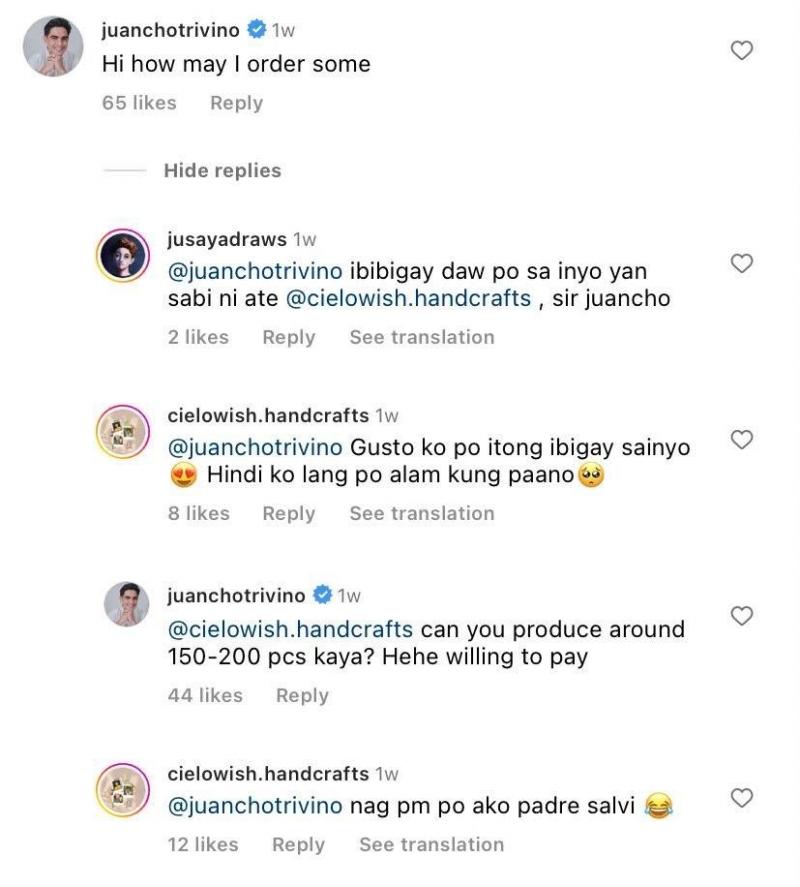The image size is (800, 887).
Task: Heart the "Gusto ko po itong ibigay" reply
Action: [741, 439]
